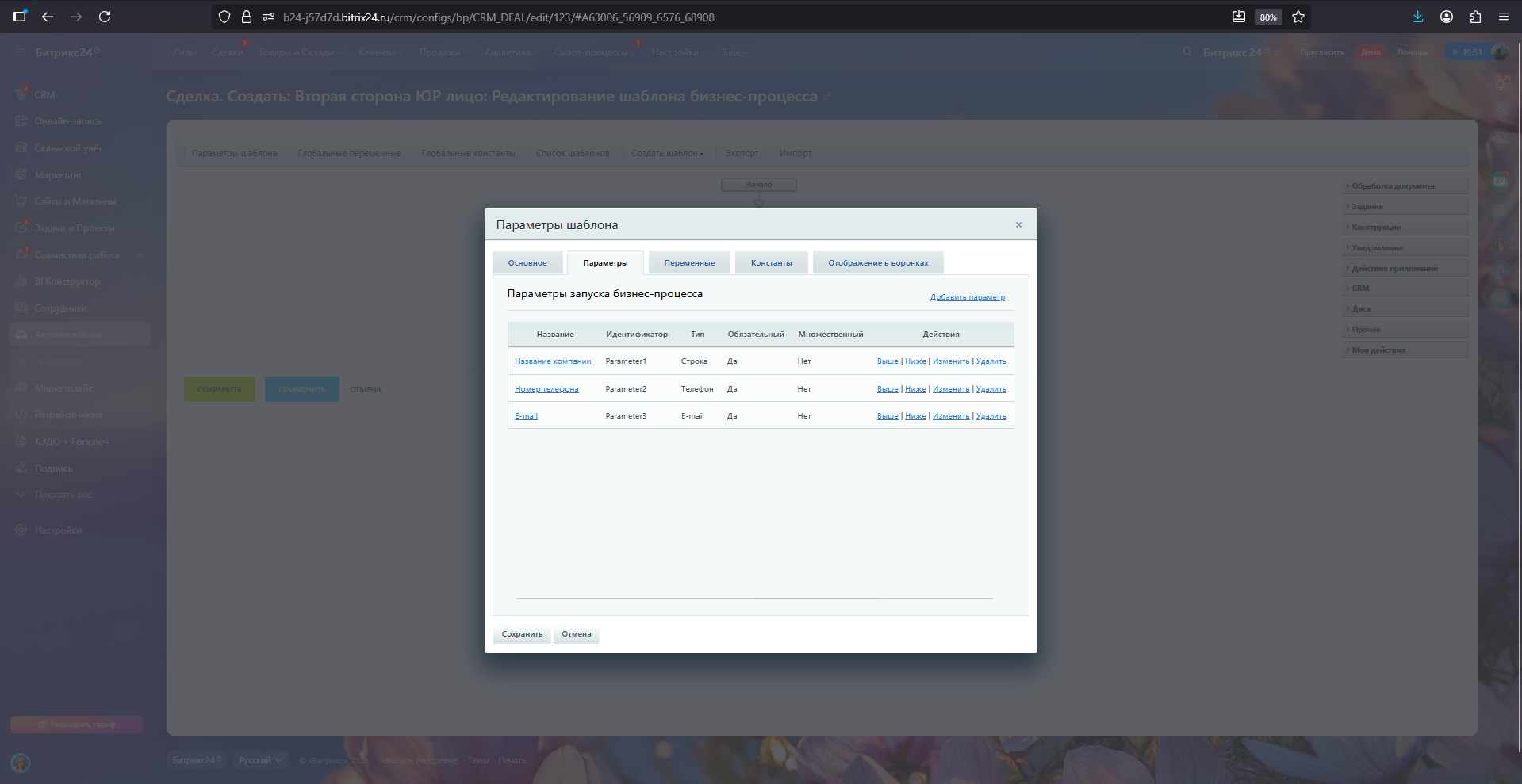Show tracking protection shield info in address bar
Screen dimensions: 1522x784
224,17
